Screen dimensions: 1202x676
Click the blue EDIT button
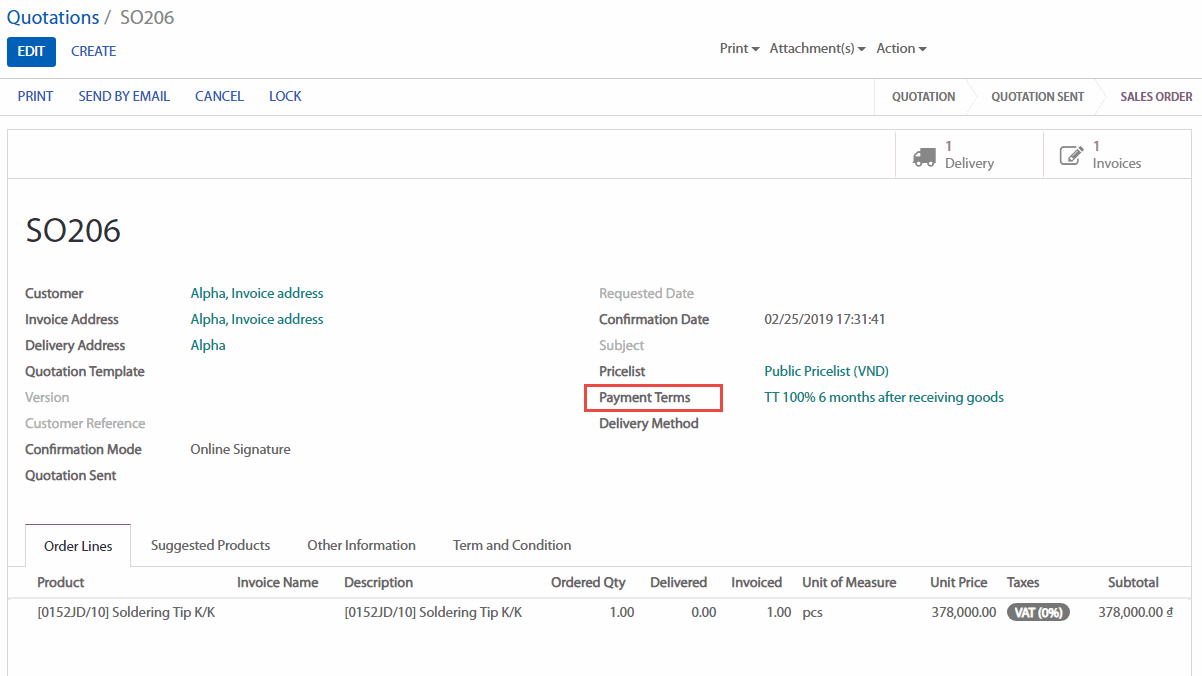(x=31, y=52)
